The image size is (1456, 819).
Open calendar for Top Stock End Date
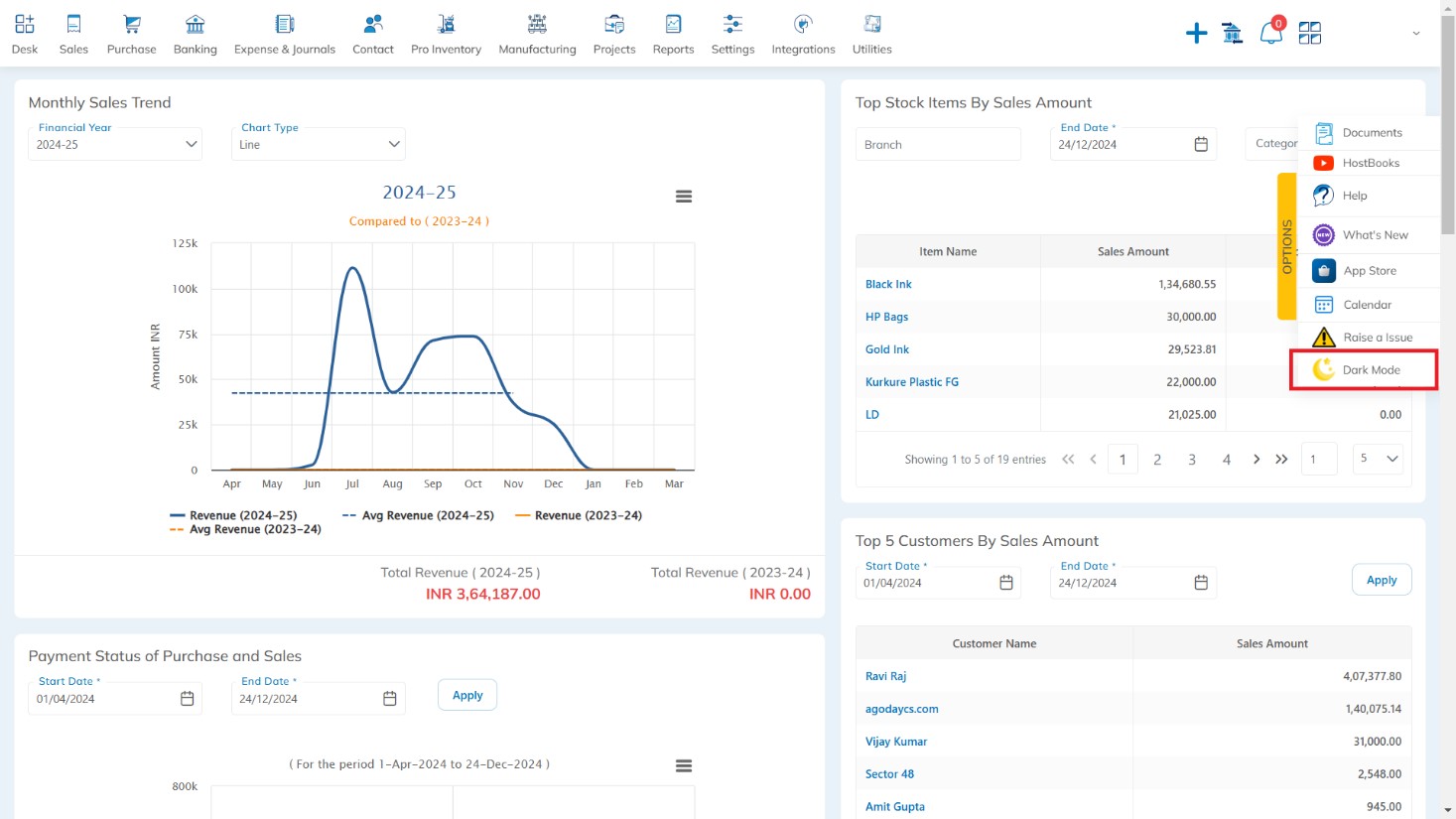click(x=1201, y=144)
